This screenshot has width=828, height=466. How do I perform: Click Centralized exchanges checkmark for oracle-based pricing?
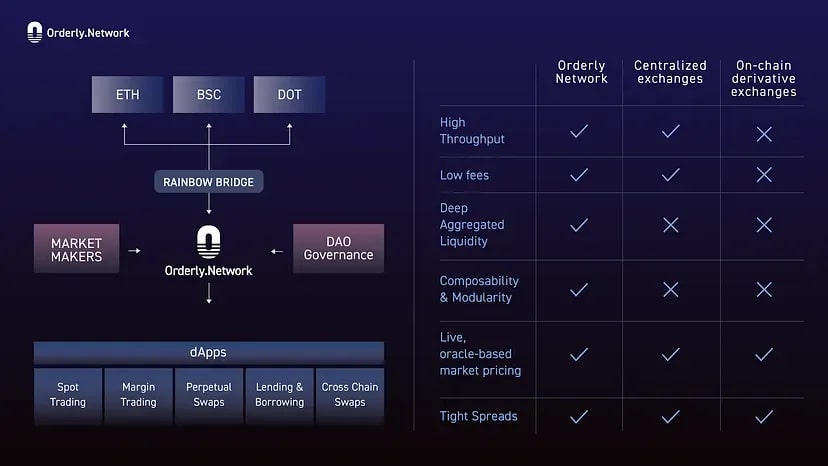point(671,354)
